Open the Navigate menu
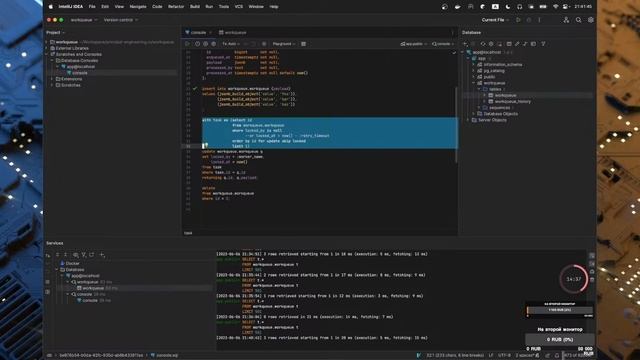This screenshot has height=360, width=640. 138,7
